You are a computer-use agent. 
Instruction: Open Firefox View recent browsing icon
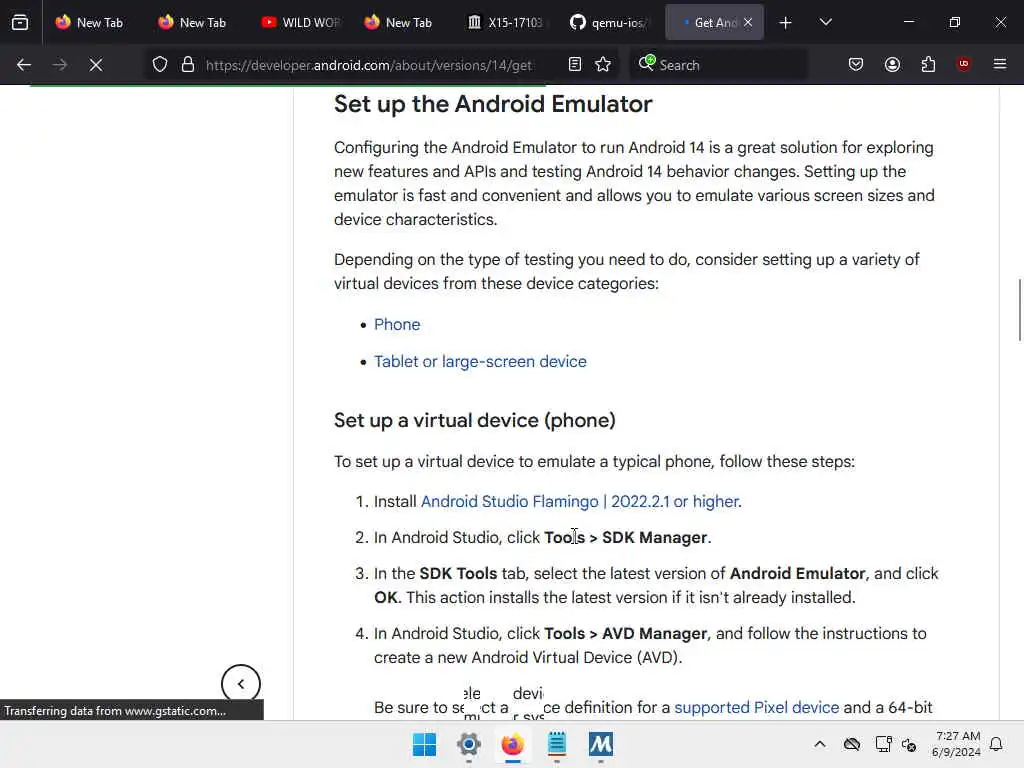click(x=20, y=23)
